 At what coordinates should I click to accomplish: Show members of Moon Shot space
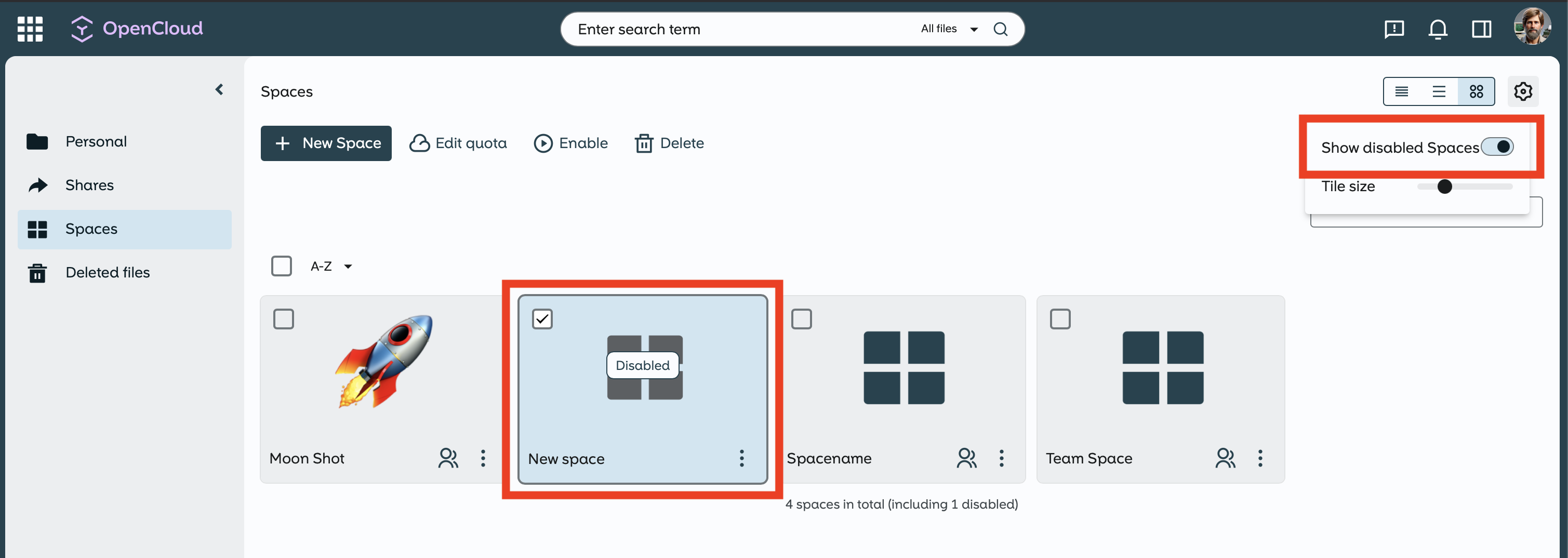[x=448, y=458]
